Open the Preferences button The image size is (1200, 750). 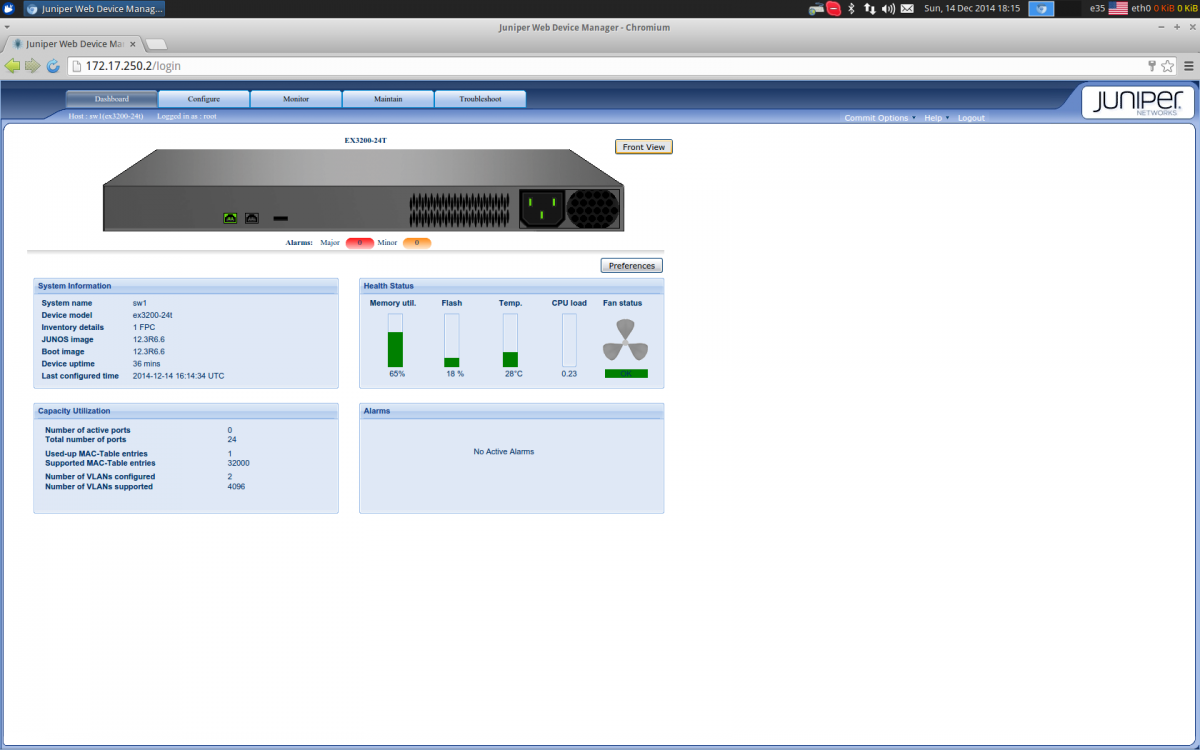pyautogui.click(x=631, y=266)
